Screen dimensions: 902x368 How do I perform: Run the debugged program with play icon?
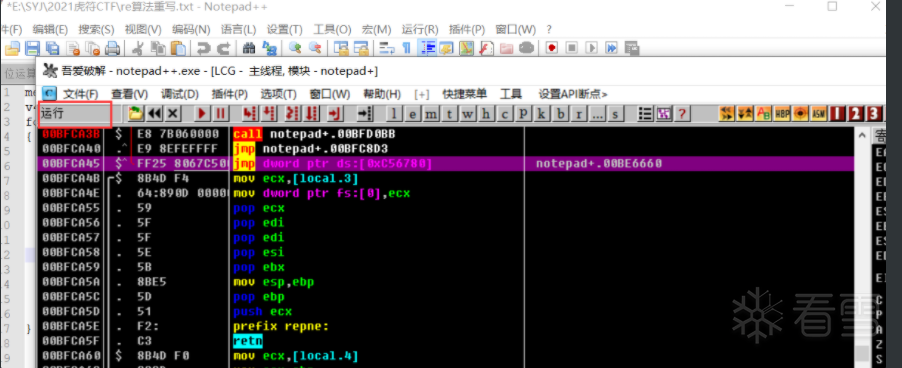pos(202,114)
